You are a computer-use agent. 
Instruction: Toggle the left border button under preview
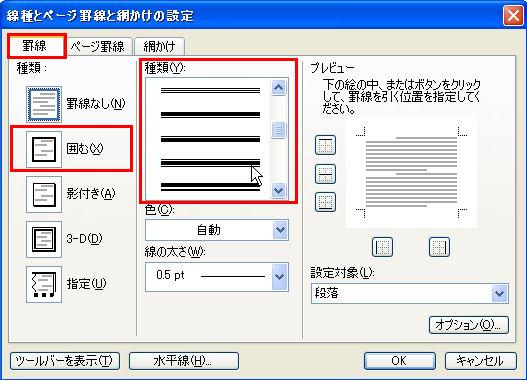tap(382, 247)
